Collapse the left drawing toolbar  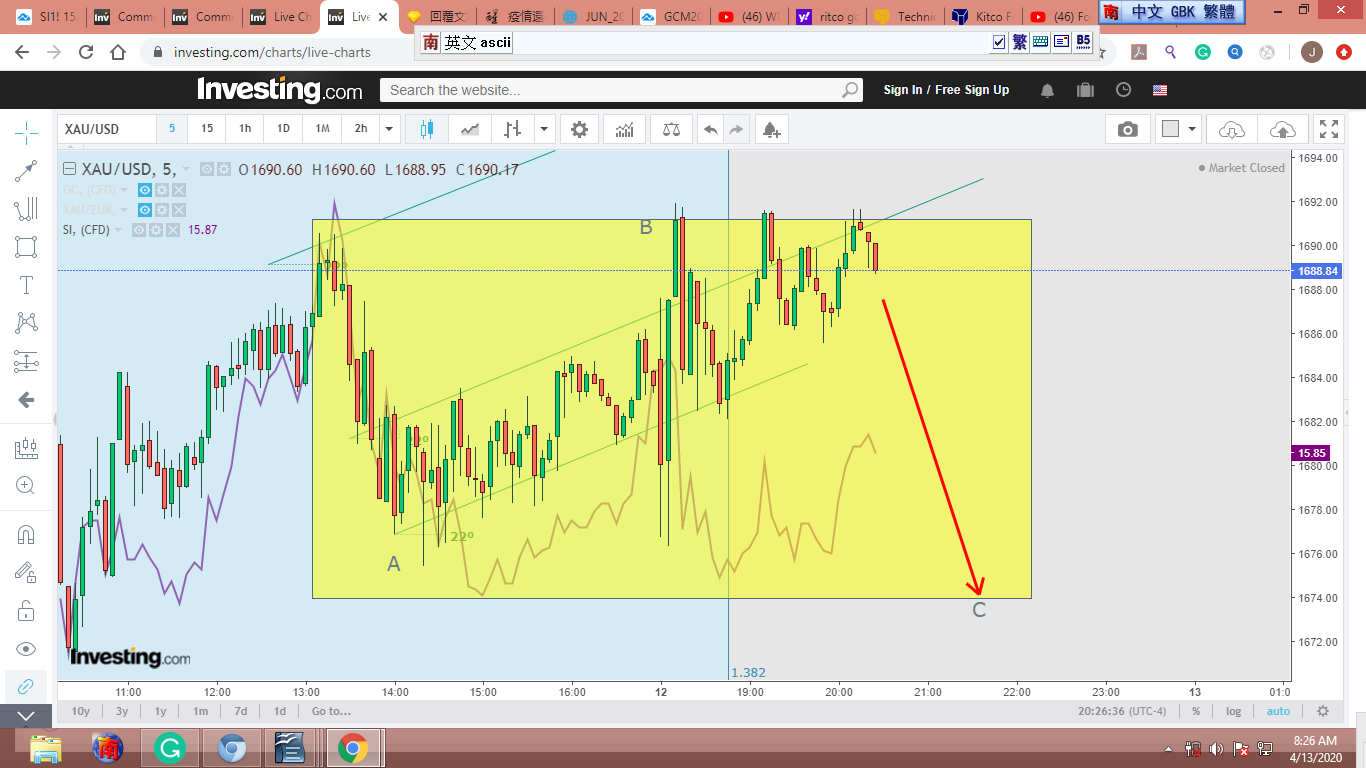pyautogui.click(x=26, y=716)
